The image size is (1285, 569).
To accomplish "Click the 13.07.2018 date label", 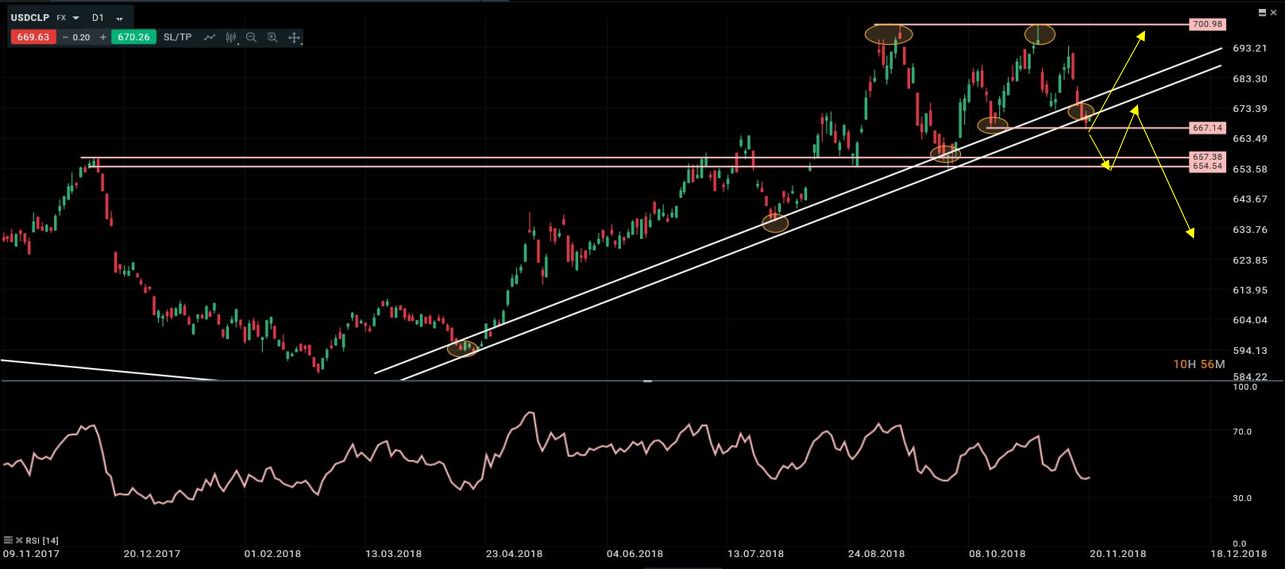I will pyautogui.click(x=755, y=553).
